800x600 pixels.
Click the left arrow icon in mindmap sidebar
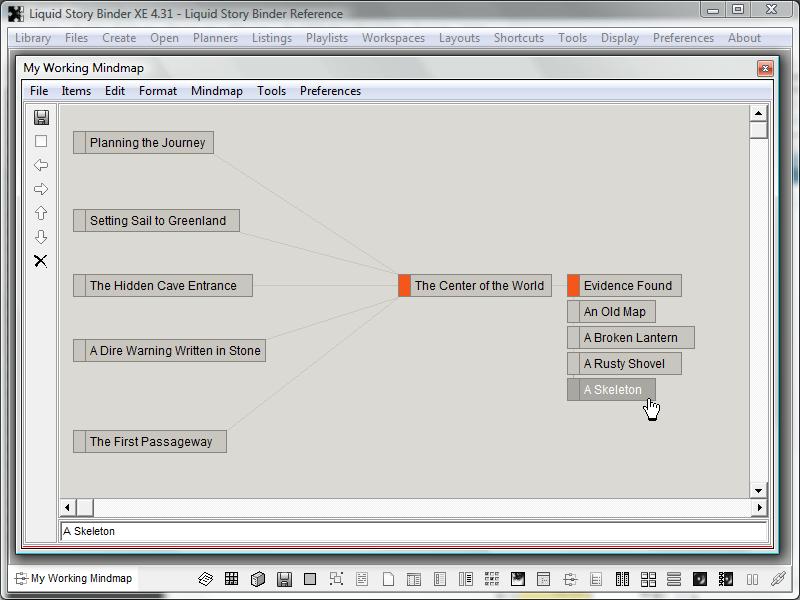41,165
